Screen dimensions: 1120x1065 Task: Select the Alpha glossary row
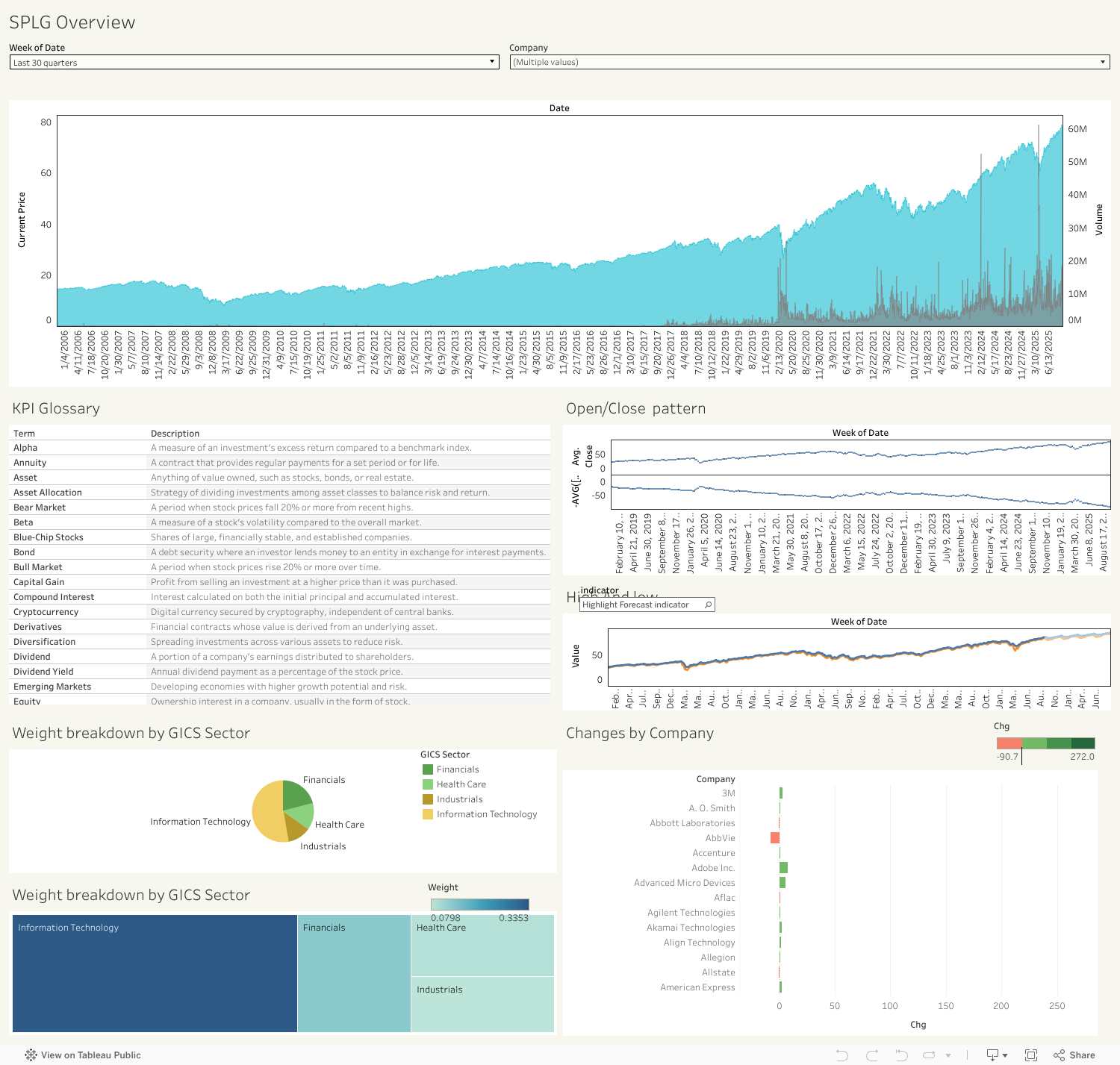point(280,448)
